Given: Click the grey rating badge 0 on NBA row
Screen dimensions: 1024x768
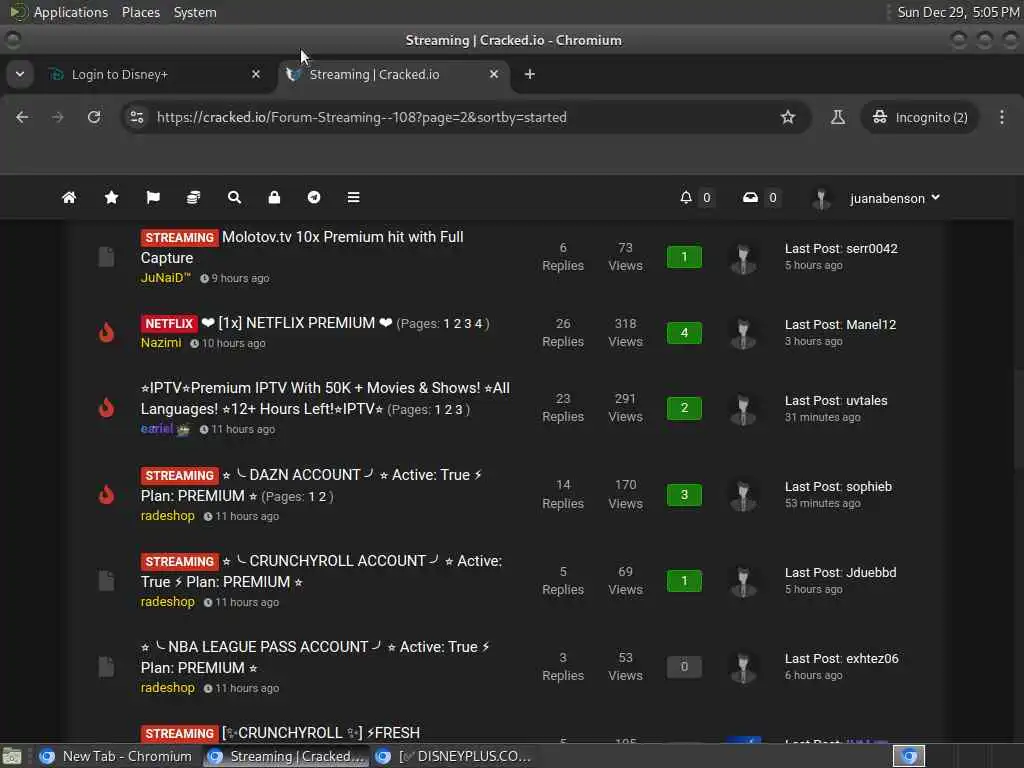Looking at the screenshot, I should (x=684, y=666).
